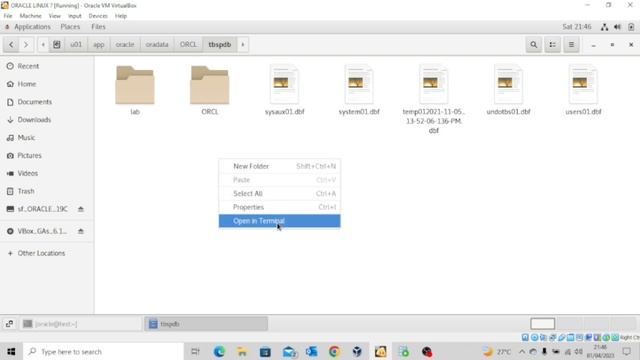This screenshot has width=640, height=360.
Task: Select the system01.dbf file
Action: [359, 84]
